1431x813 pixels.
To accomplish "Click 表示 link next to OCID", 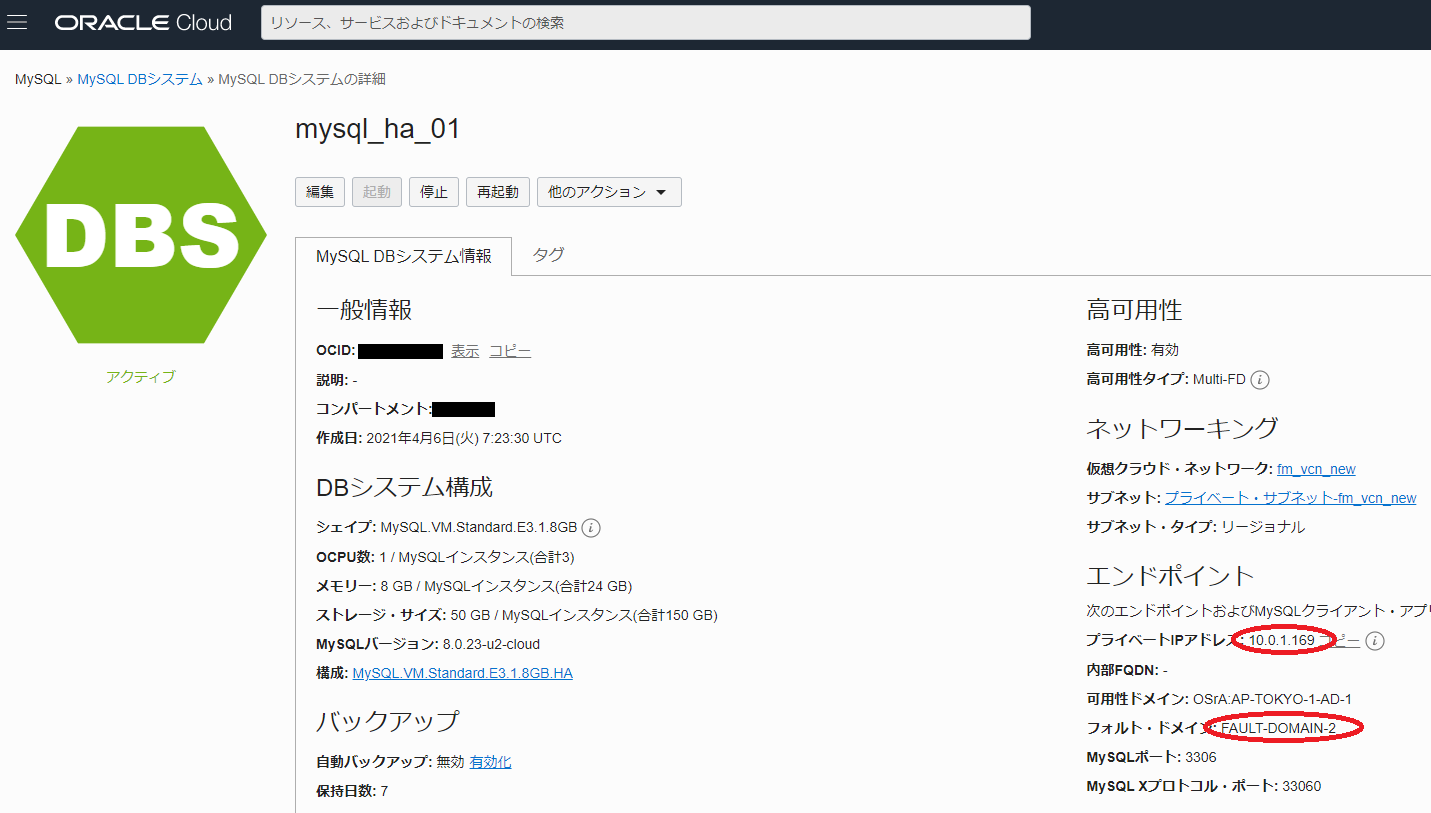I will click(x=465, y=351).
